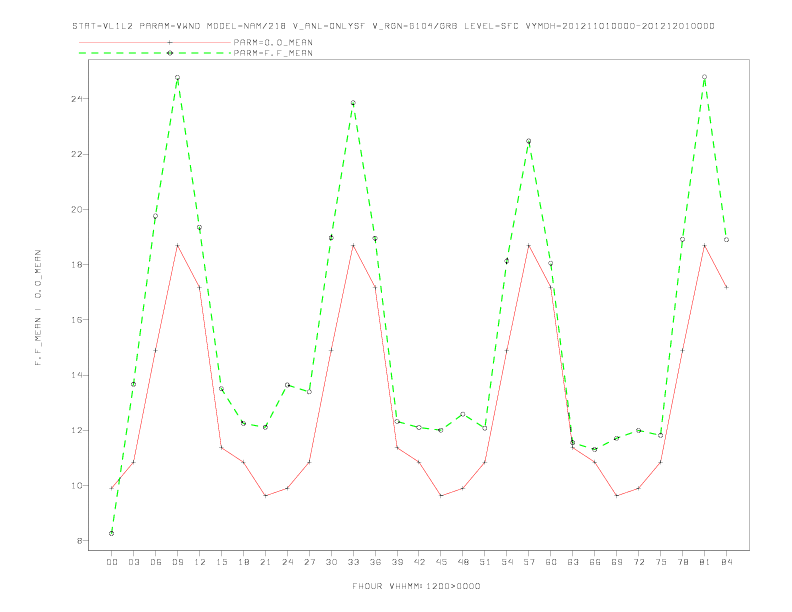Select the PARM=O.O_MEAN legend label
Image resolution: width=792 pixels, height=612 pixels.
[x=273, y=42]
